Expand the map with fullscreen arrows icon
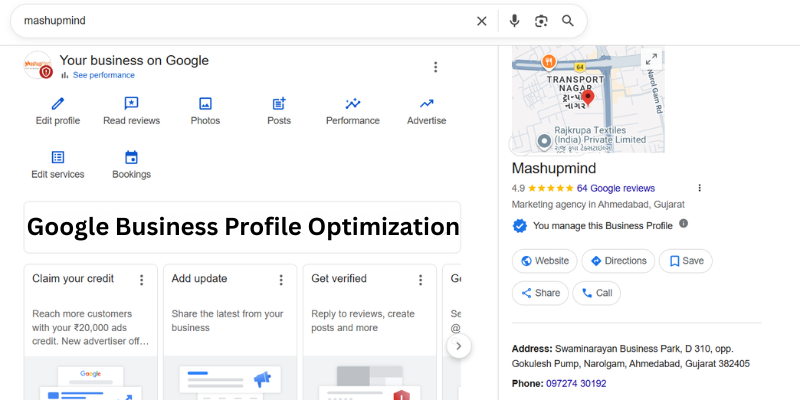The image size is (800, 400). 652,59
